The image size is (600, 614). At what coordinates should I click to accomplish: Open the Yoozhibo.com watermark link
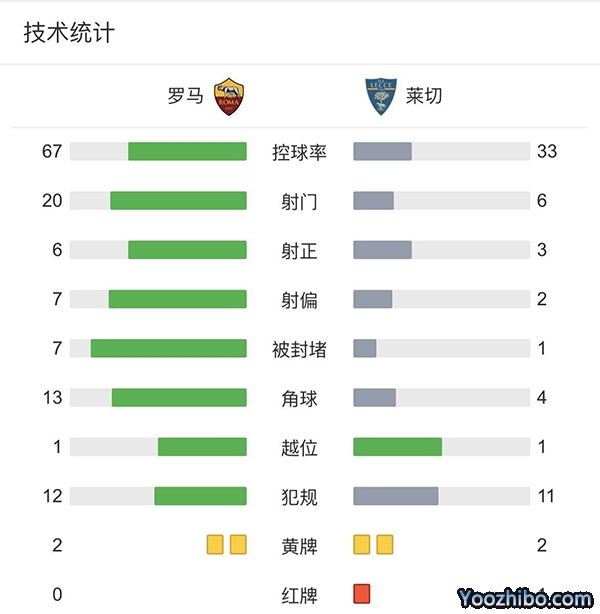click(x=525, y=598)
